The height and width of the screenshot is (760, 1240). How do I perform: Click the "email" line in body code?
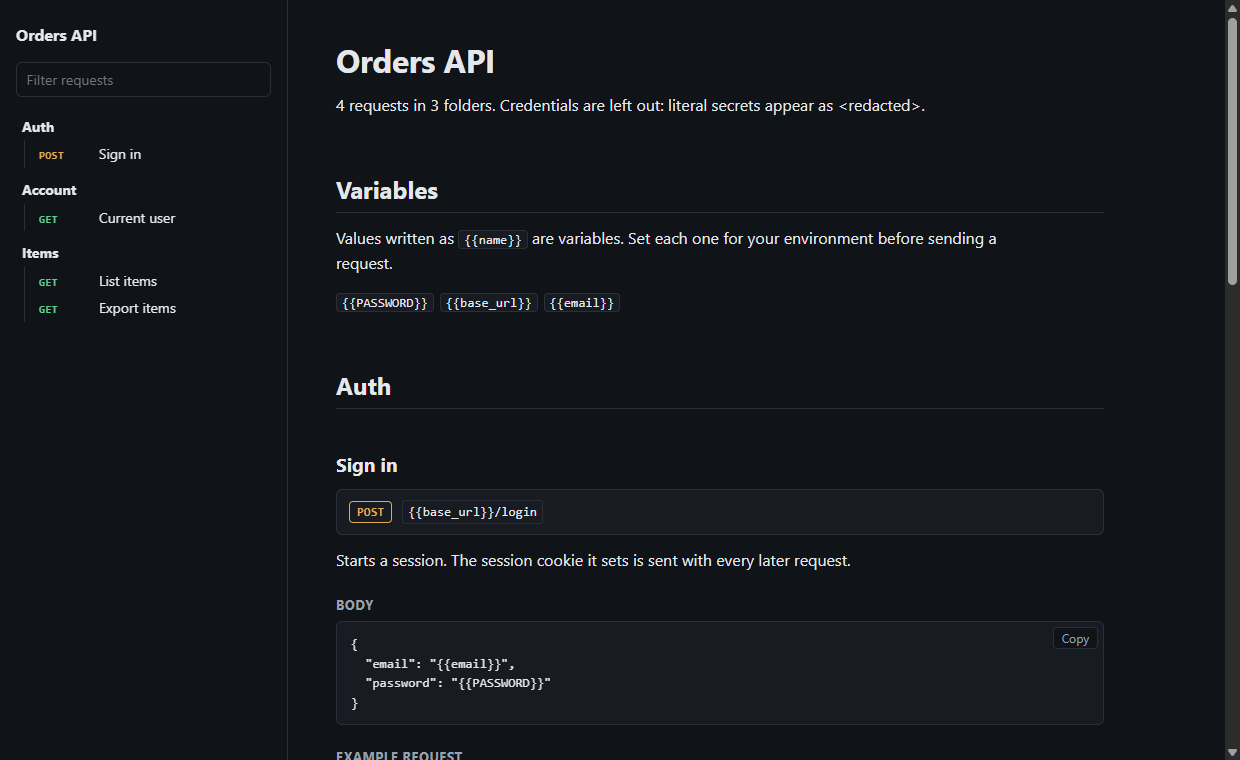(x=440, y=663)
